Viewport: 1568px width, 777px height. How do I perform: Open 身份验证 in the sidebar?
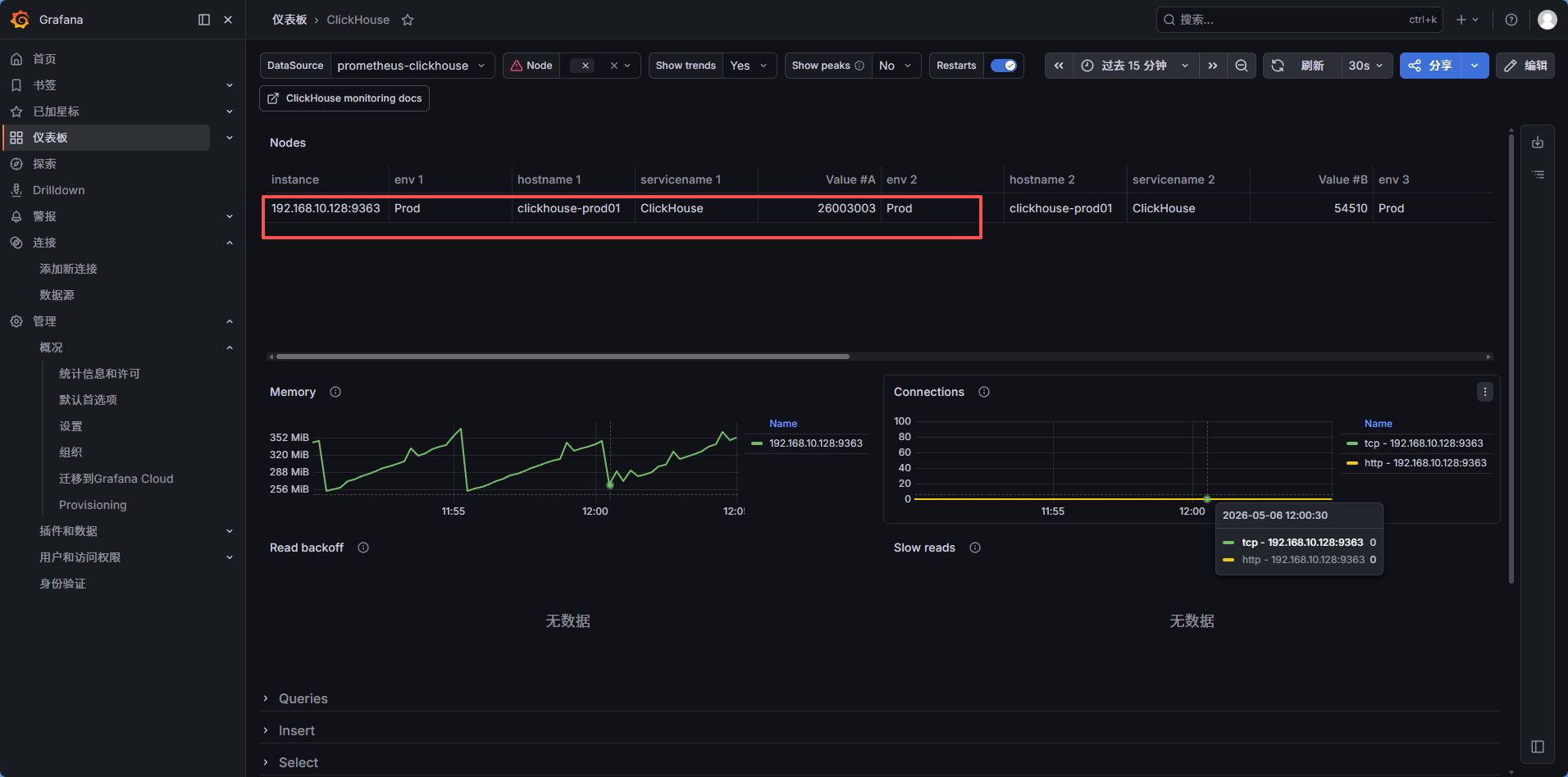(62, 584)
